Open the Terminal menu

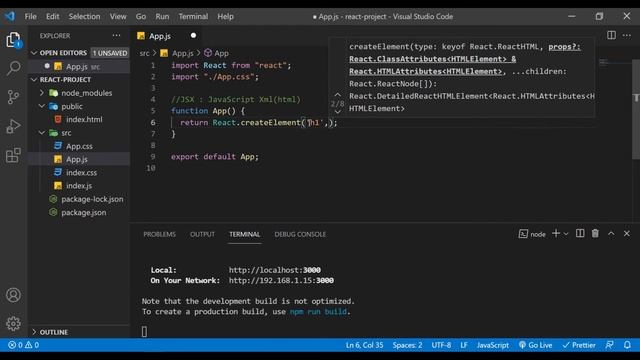(x=193, y=16)
